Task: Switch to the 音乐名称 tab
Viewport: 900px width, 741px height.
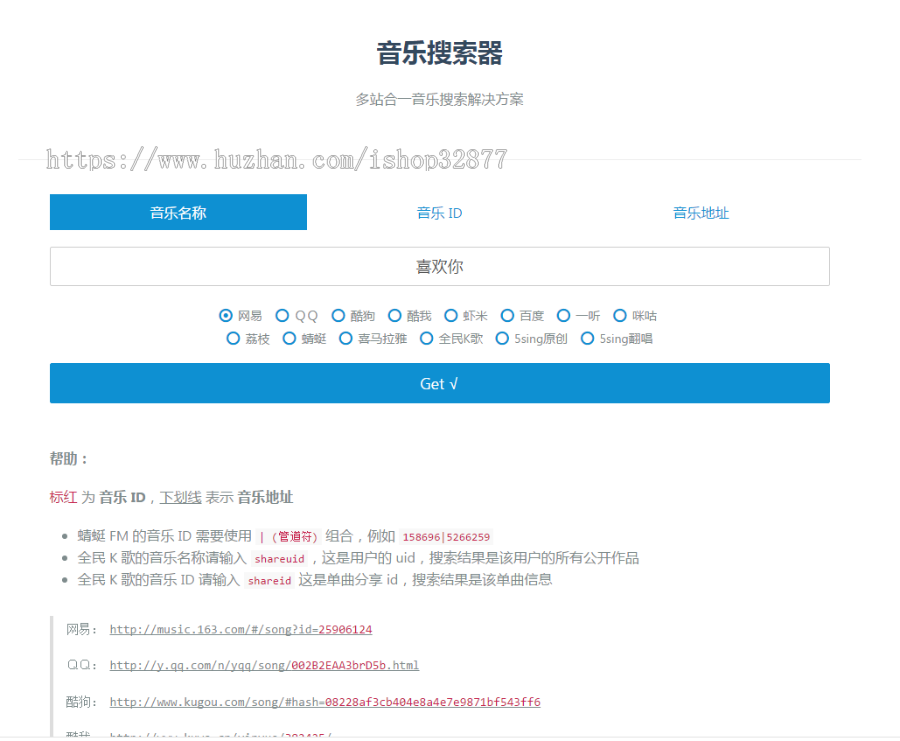Action: tap(178, 212)
